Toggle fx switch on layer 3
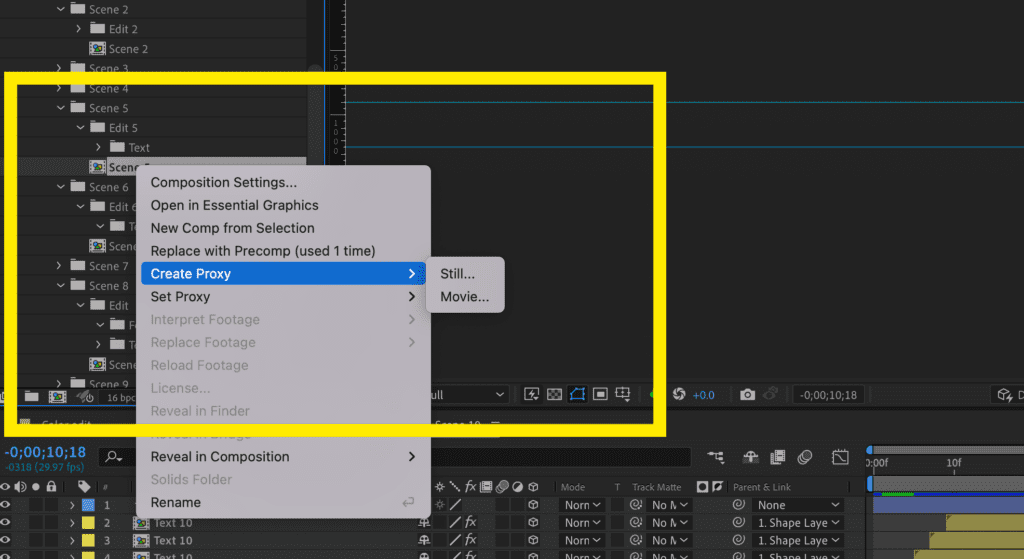The height and width of the screenshot is (559, 1024). 471,540
